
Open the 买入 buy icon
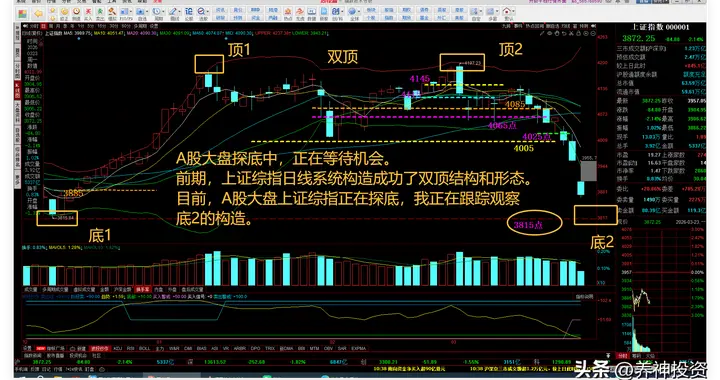(x=88, y=13)
